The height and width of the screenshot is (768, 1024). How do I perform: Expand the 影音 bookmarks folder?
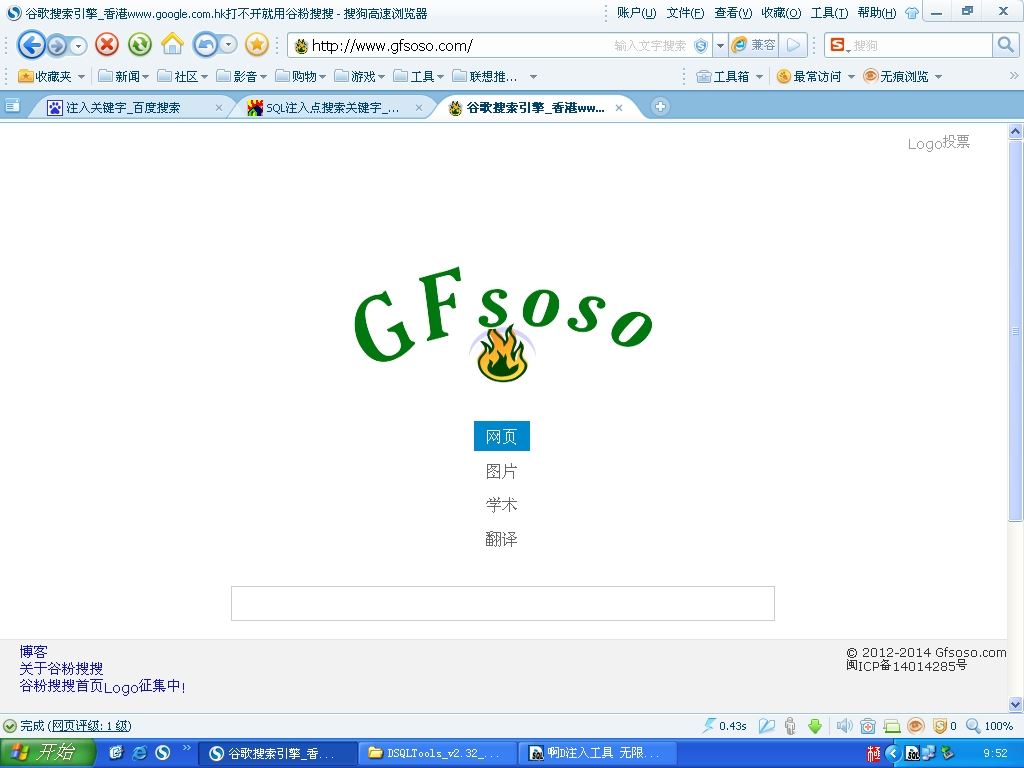click(241, 76)
